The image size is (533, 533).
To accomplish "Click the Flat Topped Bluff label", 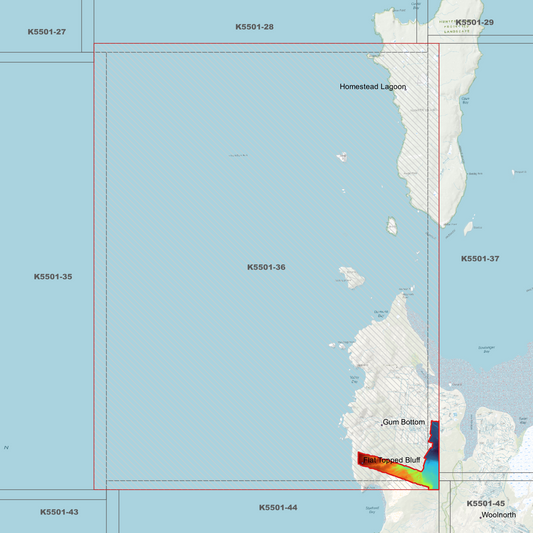I will 392,460.
